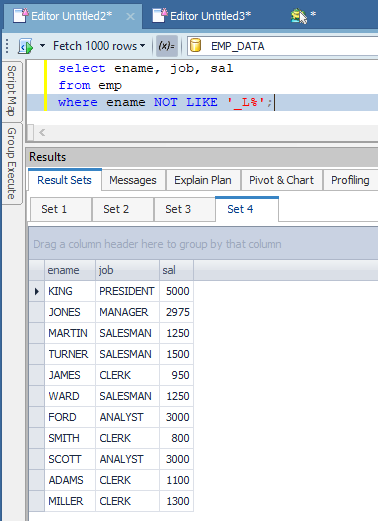Select the MARTIN cell
Image resolution: width=378 pixels, height=521 pixels.
pos(70,333)
